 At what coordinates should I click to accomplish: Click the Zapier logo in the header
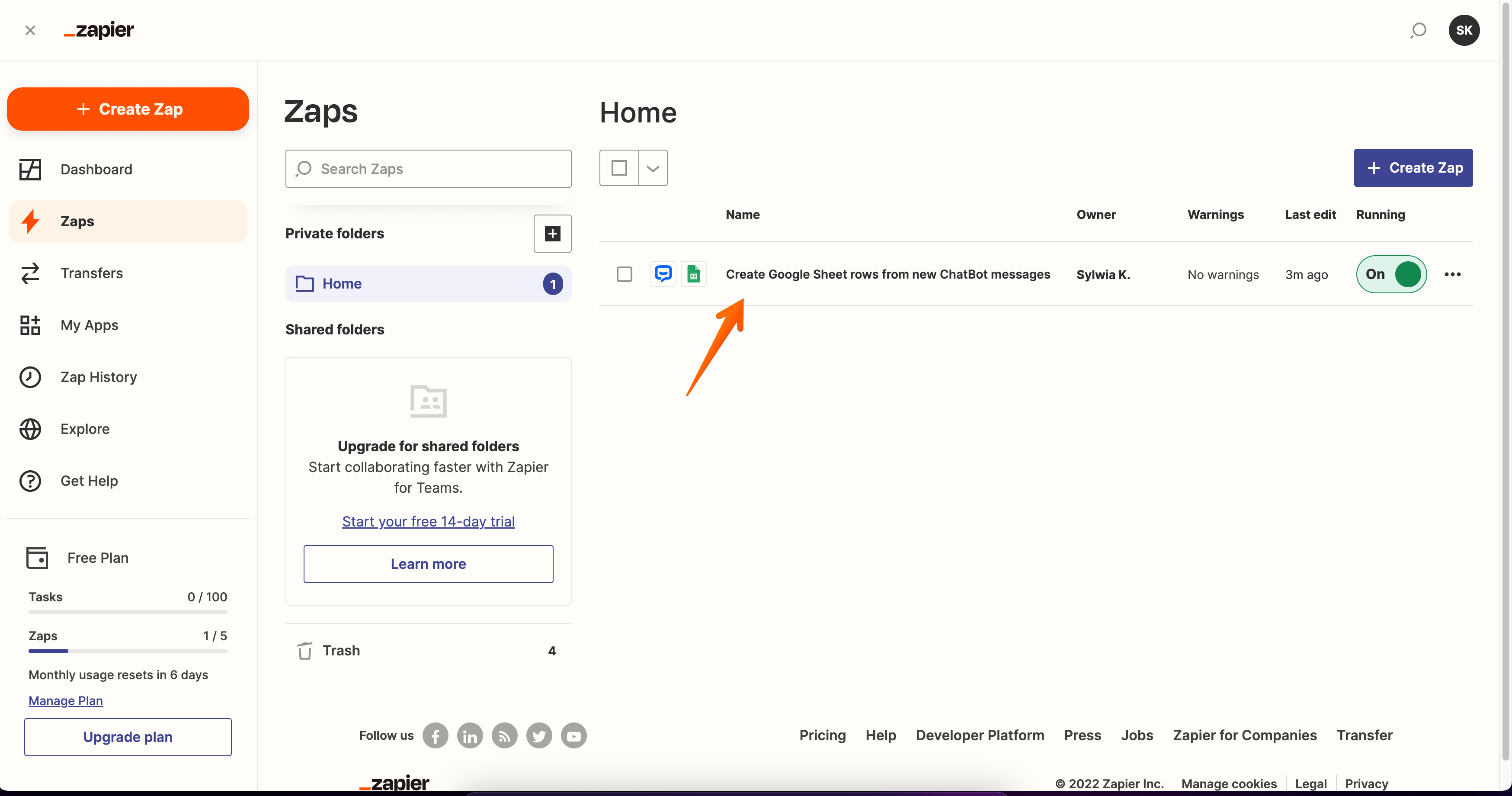tap(99, 30)
